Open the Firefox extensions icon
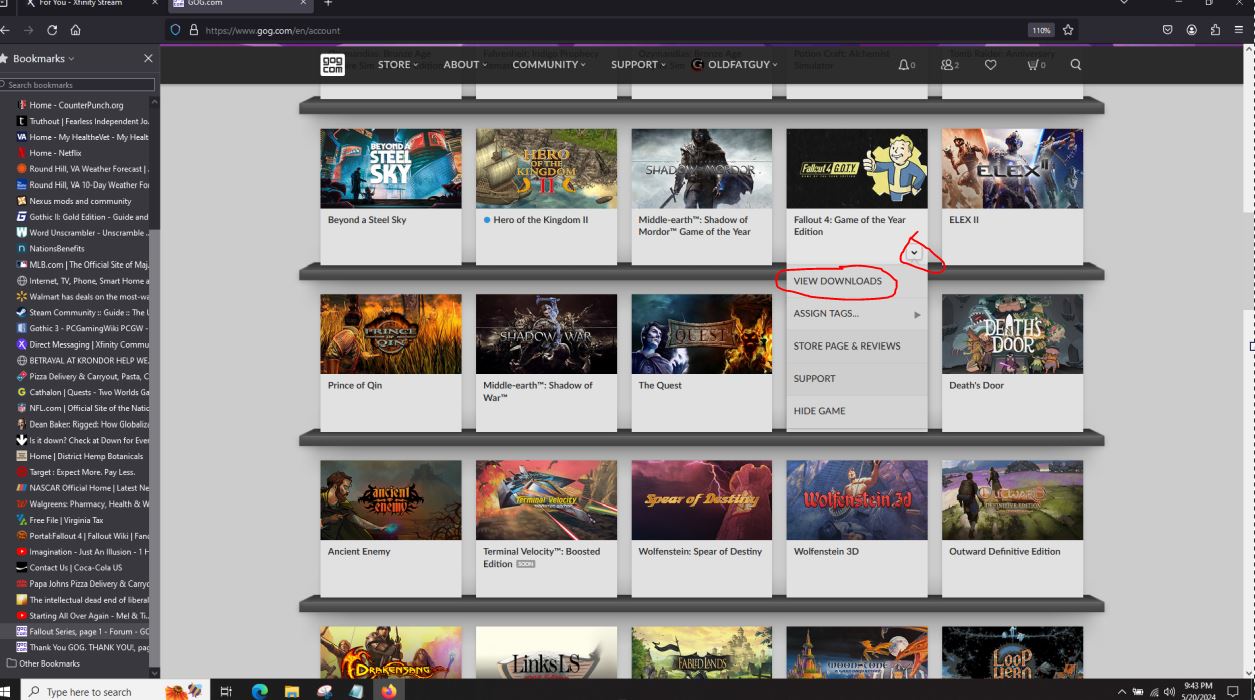Screen dimensions: 1255x700 [1215, 30]
